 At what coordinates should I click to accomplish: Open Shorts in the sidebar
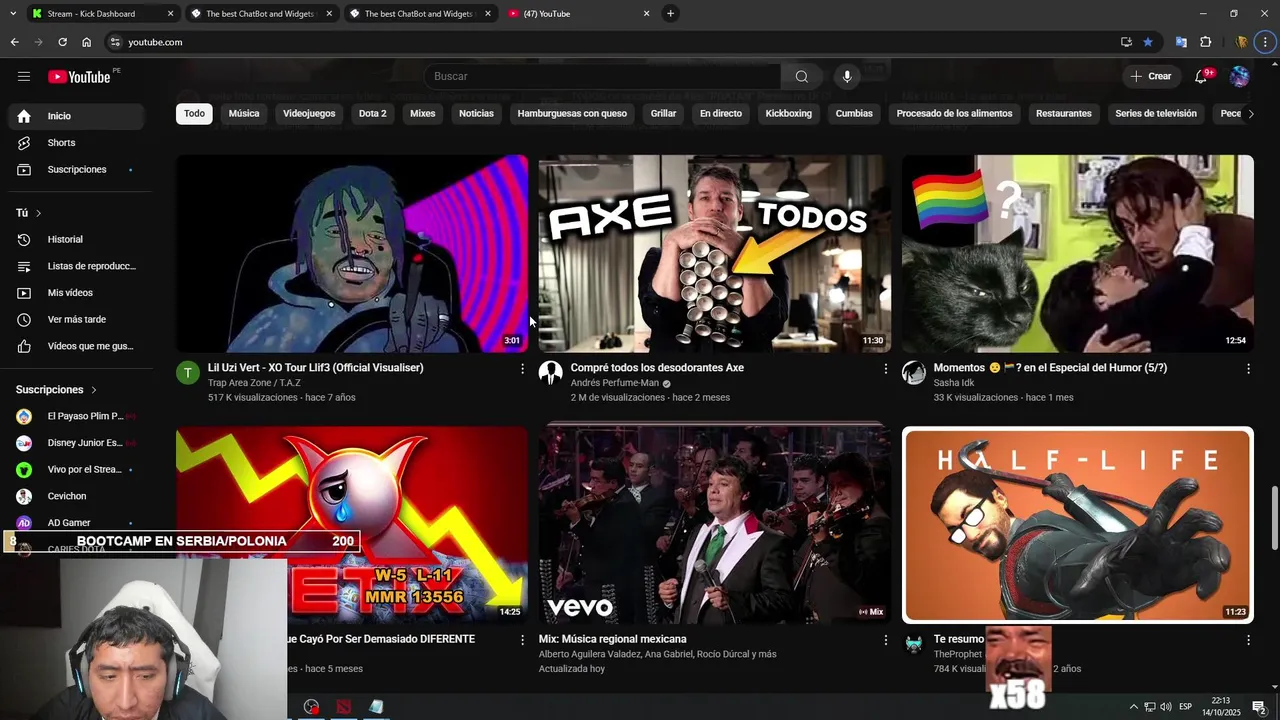tap(76, 143)
